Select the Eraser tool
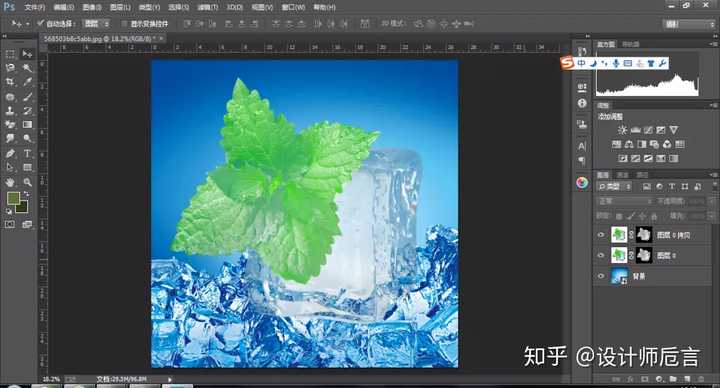720x388 pixels. (x=10, y=124)
